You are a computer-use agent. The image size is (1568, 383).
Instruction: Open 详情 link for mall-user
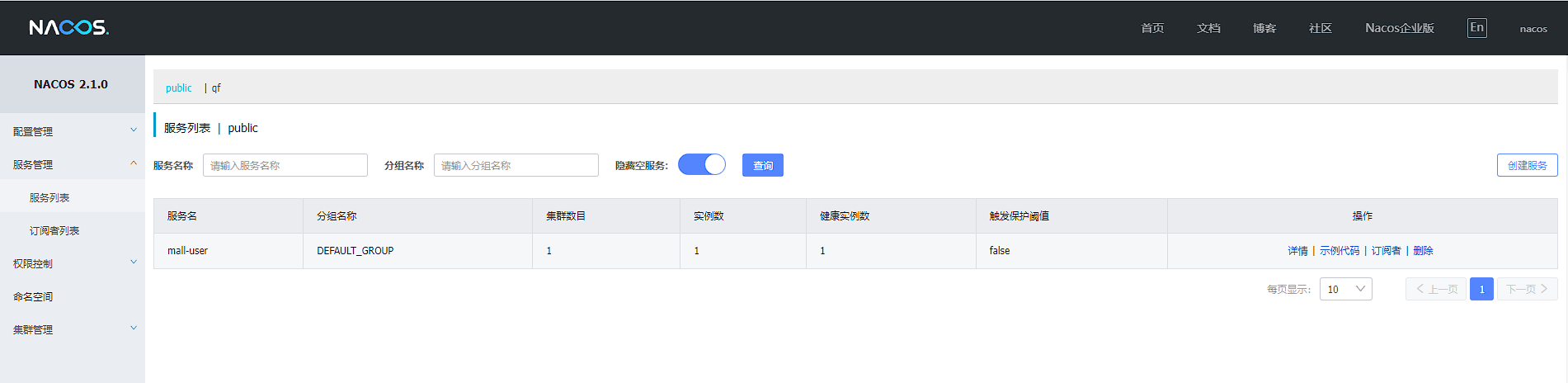[x=1297, y=251]
